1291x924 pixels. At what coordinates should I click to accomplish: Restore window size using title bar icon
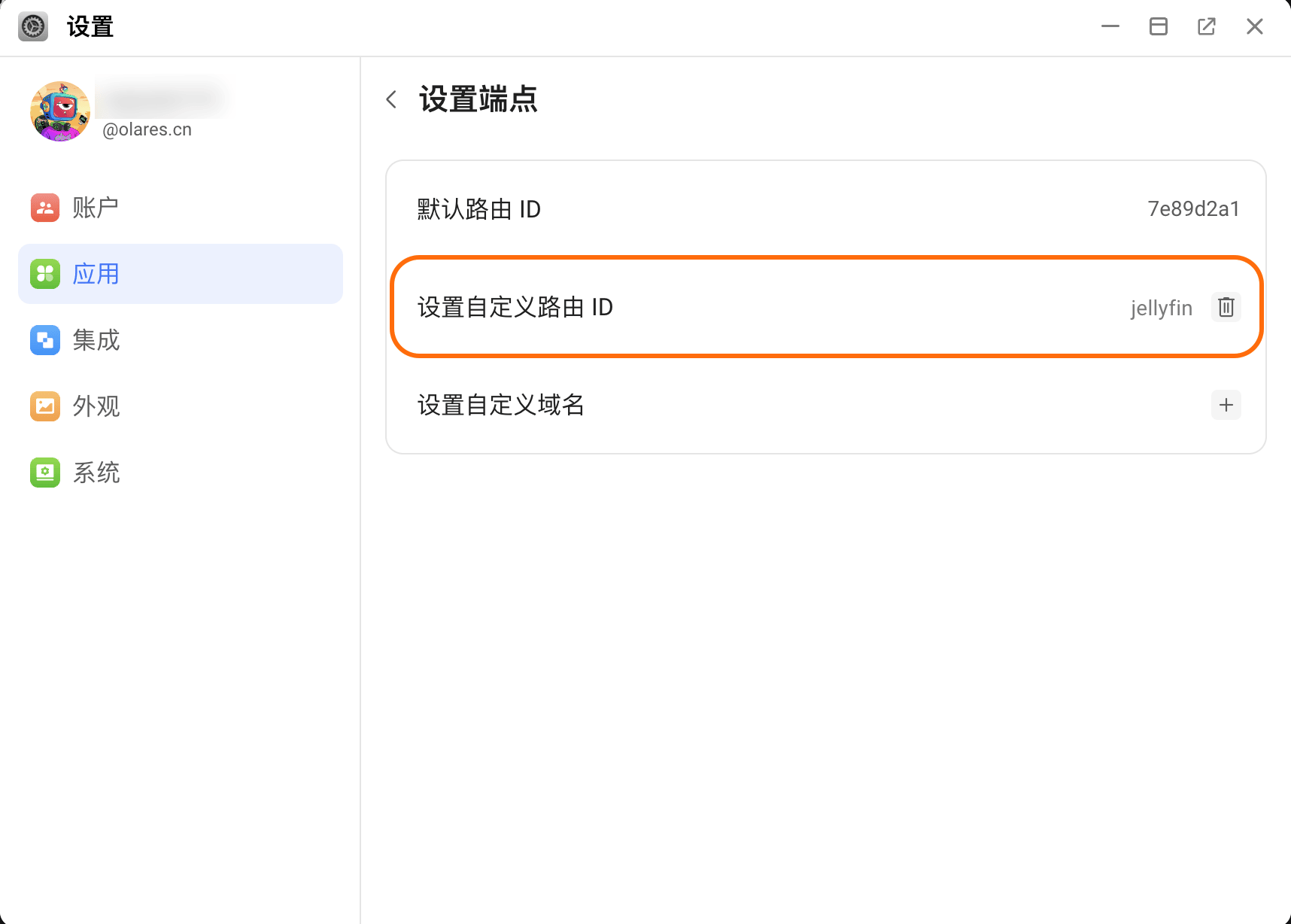point(1158,26)
